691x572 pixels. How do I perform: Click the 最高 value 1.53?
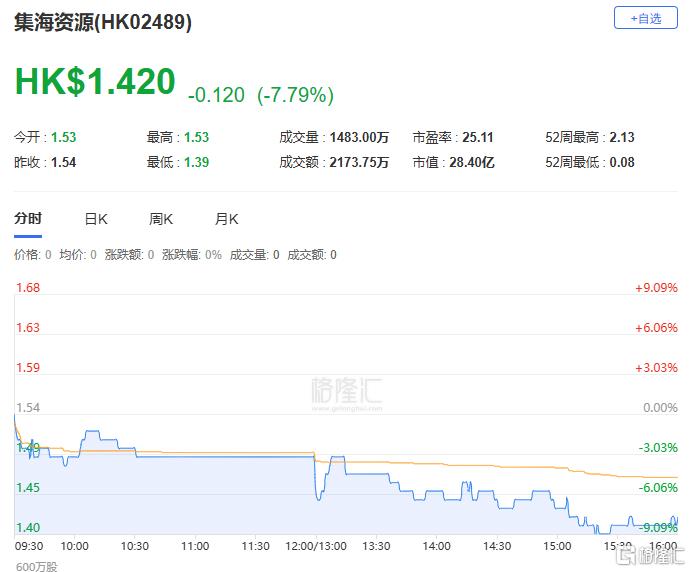pyautogui.click(x=197, y=137)
